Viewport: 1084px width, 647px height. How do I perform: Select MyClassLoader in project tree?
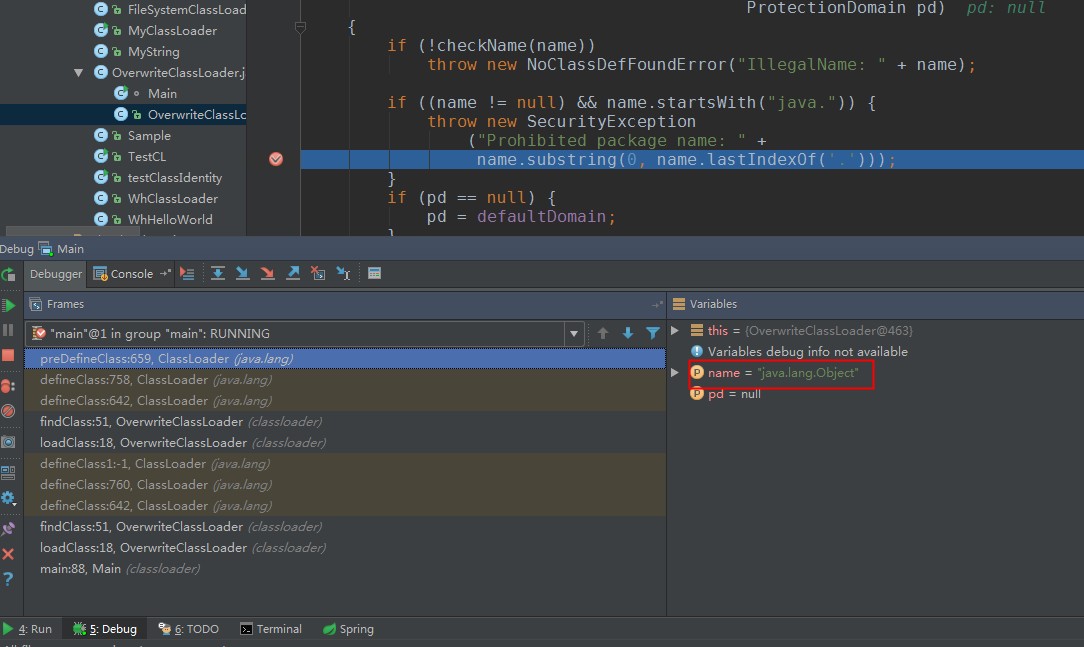(x=172, y=30)
